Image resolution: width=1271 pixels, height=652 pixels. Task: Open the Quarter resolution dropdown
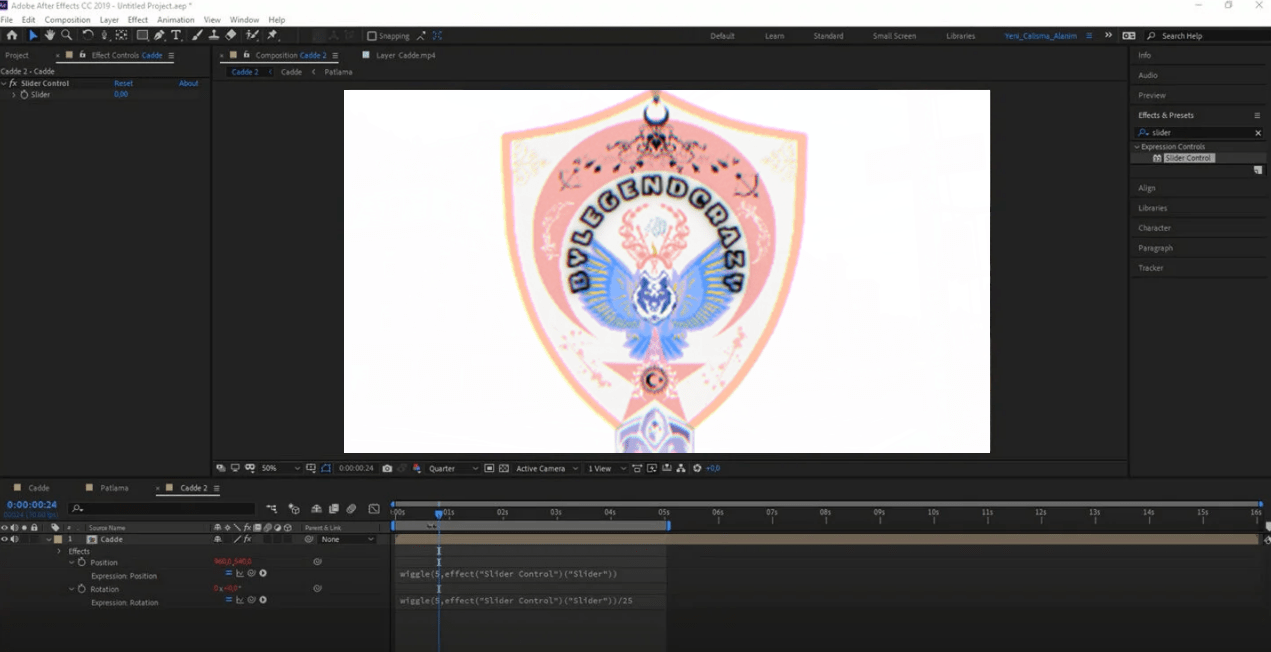454,468
